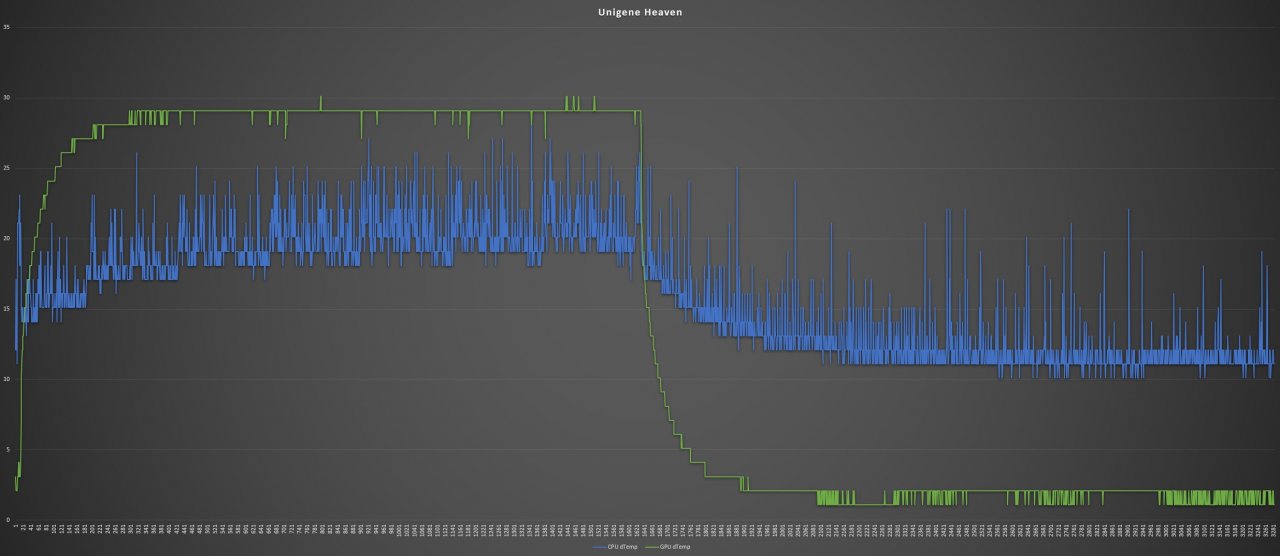The image size is (1280, 556).
Task: Select the y-axis label 20
Action: click(x=7, y=238)
